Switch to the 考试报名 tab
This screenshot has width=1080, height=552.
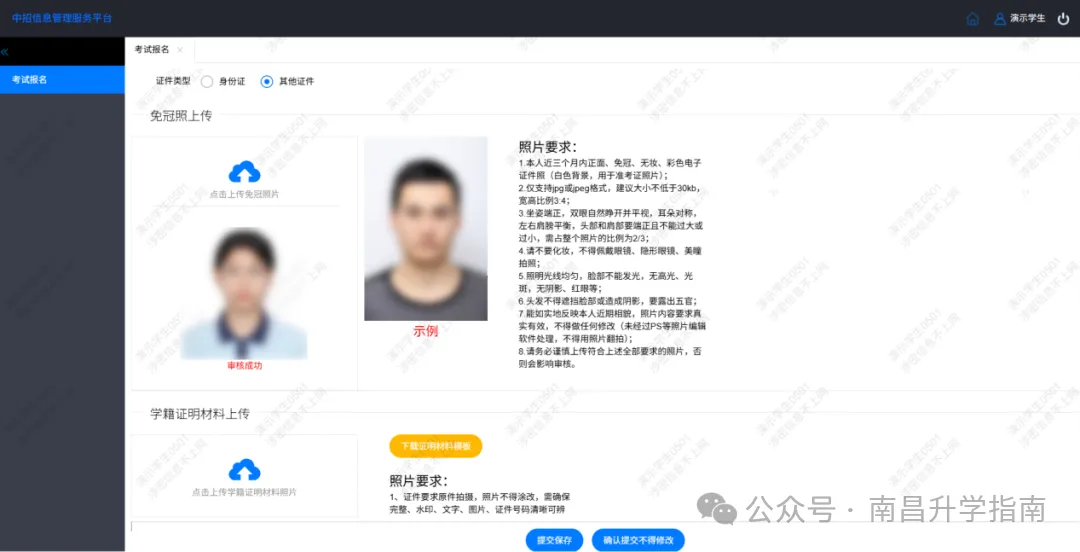coord(152,50)
